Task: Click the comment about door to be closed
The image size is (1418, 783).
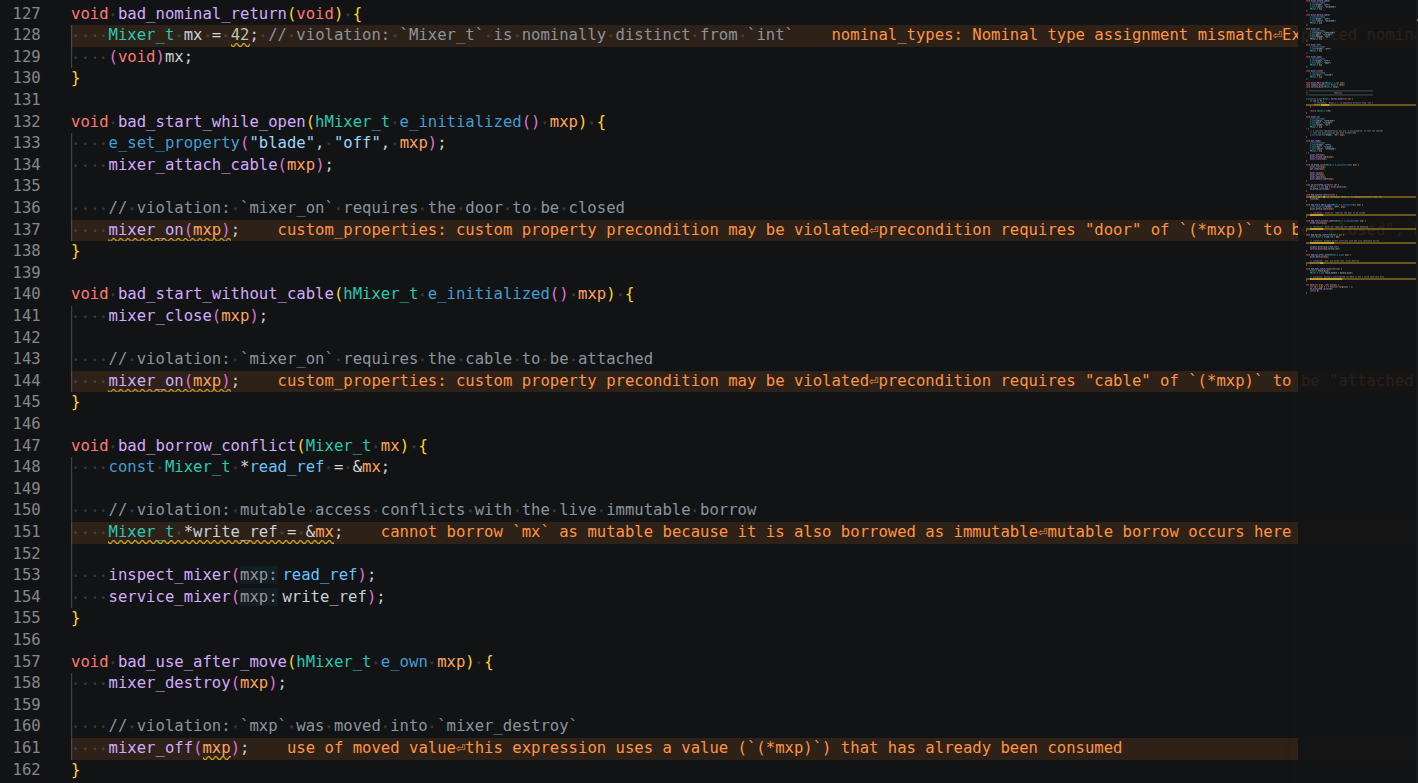Action: [x=366, y=208]
